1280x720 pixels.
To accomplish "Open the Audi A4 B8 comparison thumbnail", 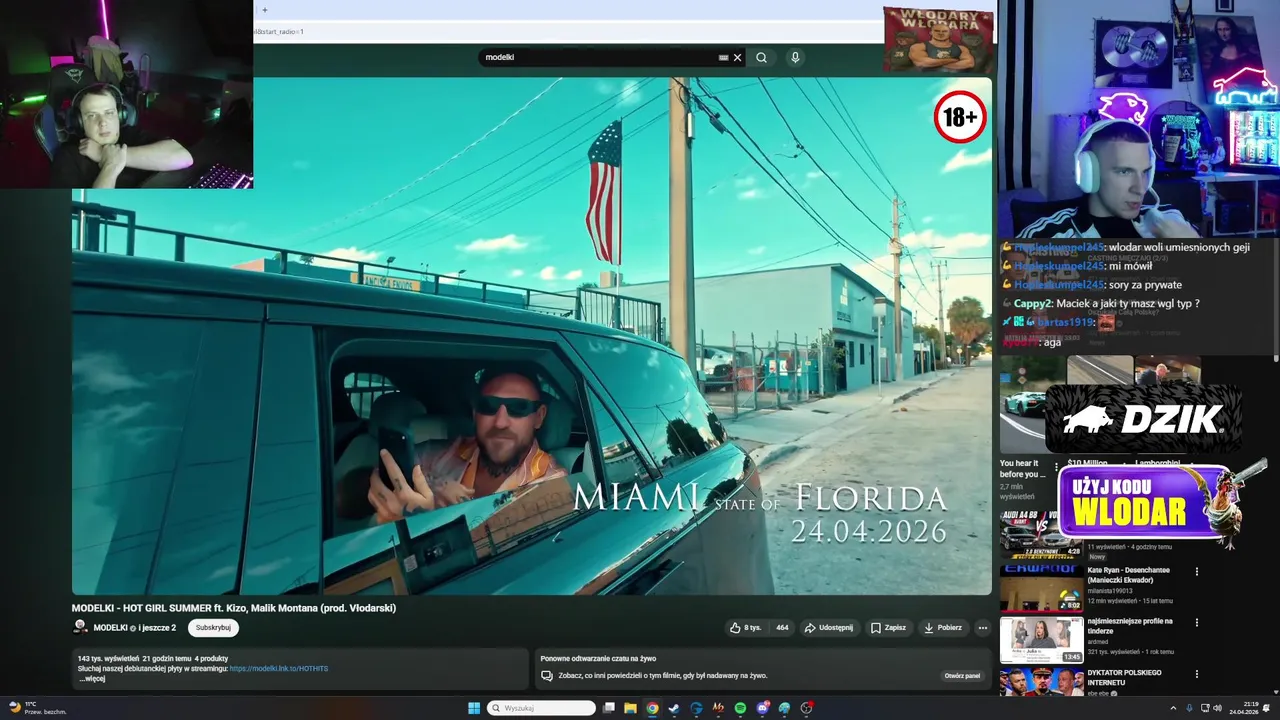I will [1041, 533].
